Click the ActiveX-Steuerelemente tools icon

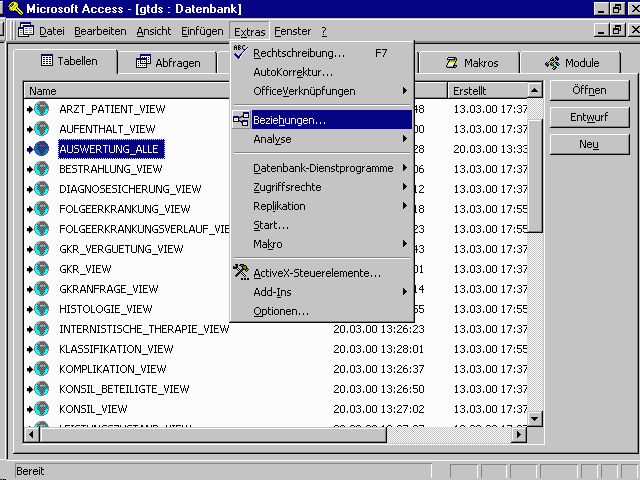pyautogui.click(x=241, y=272)
